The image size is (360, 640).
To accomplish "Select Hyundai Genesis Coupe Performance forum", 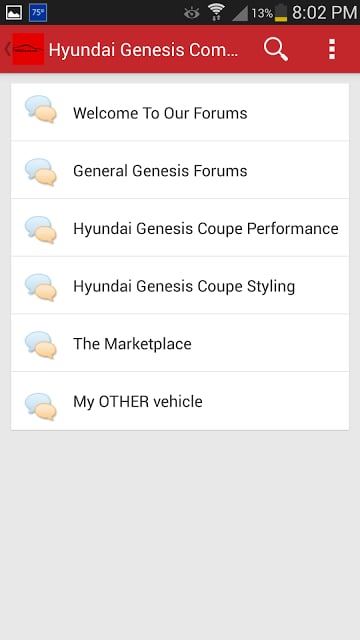I will [x=180, y=228].
